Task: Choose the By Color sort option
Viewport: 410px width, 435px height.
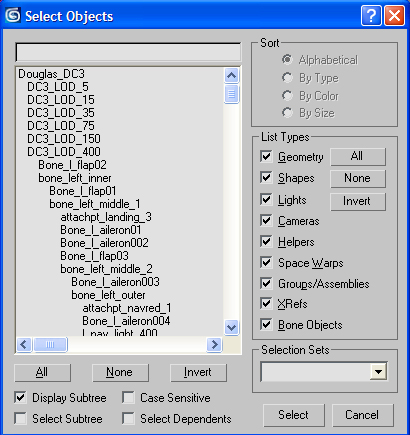Action: pyautogui.click(x=287, y=96)
